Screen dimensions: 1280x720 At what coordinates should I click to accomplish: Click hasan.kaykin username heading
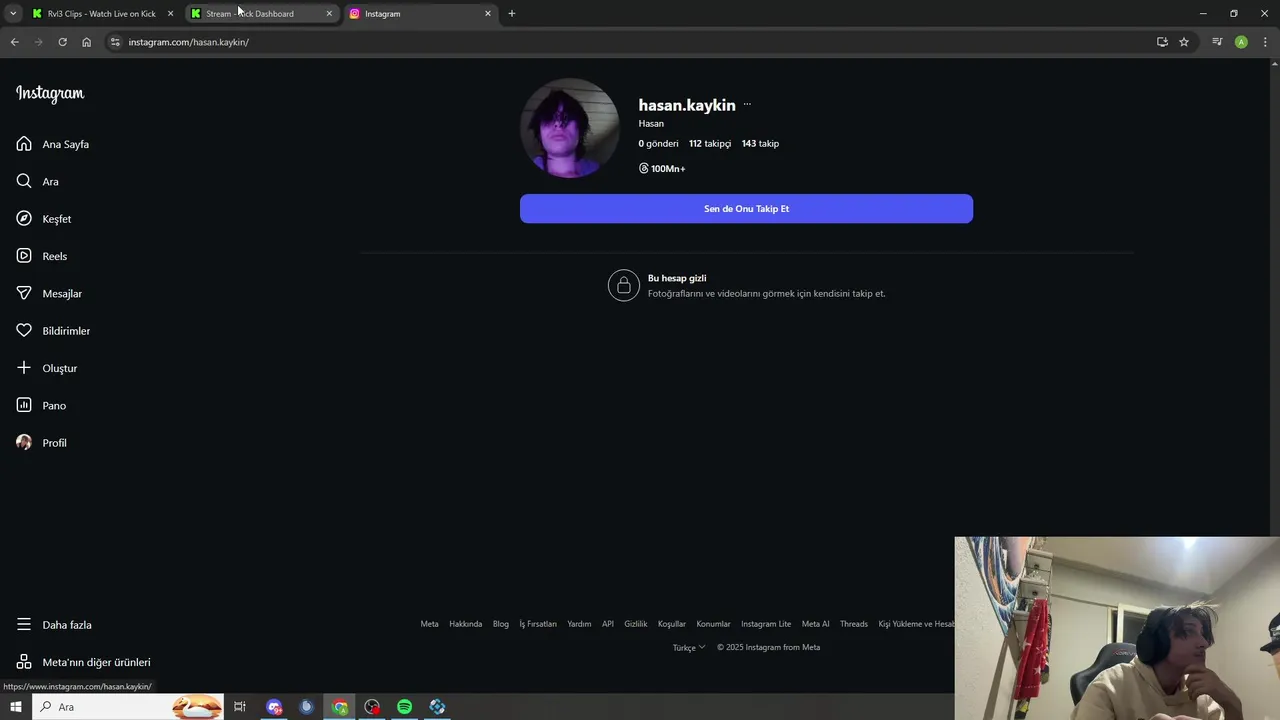click(x=687, y=105)
